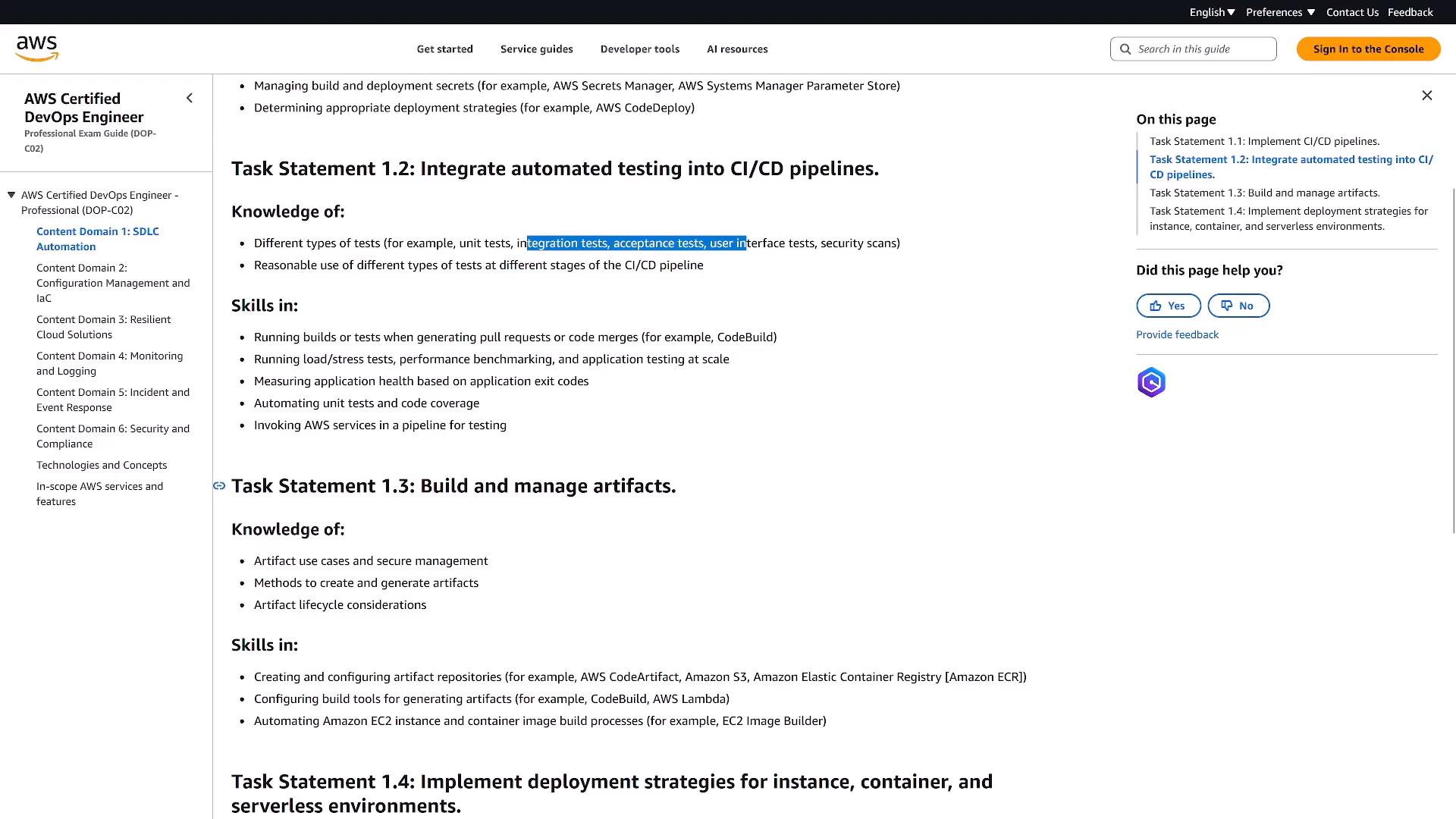
Task: Jump to Task Statement 1.1 in page outline
Action: (x=1264, y=141)
